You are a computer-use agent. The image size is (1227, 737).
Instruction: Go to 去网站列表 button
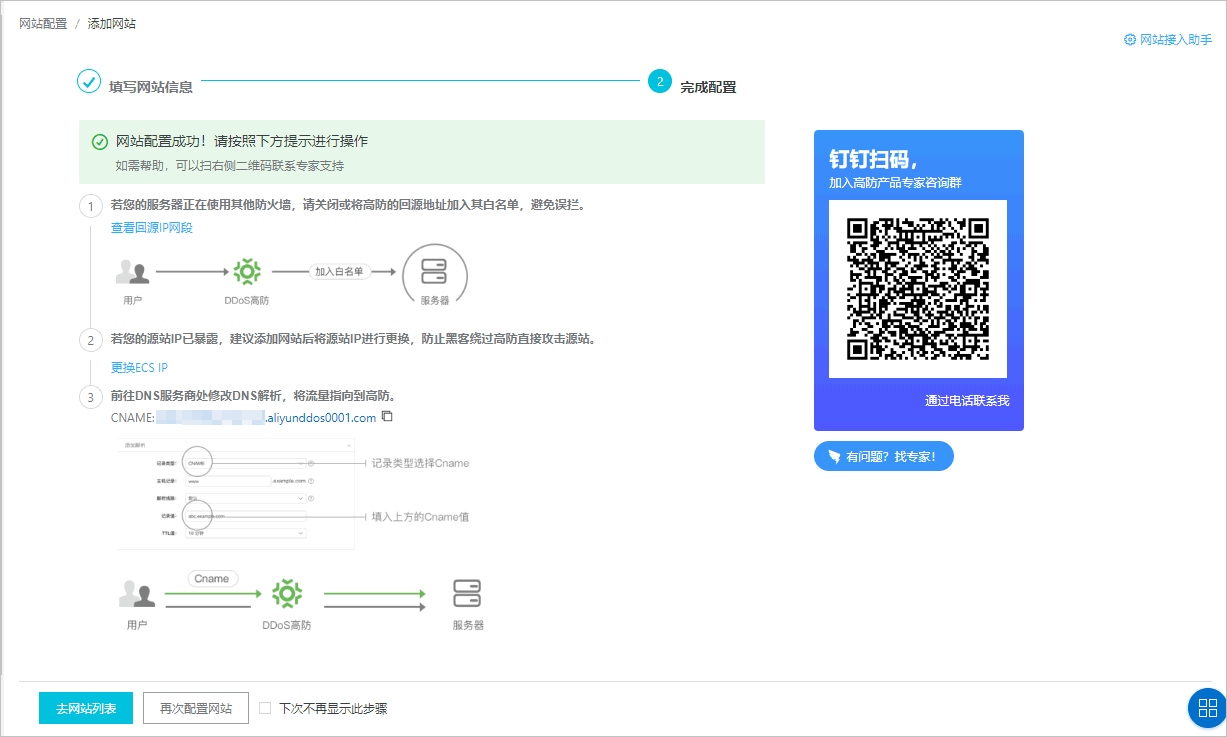(86, 708)
